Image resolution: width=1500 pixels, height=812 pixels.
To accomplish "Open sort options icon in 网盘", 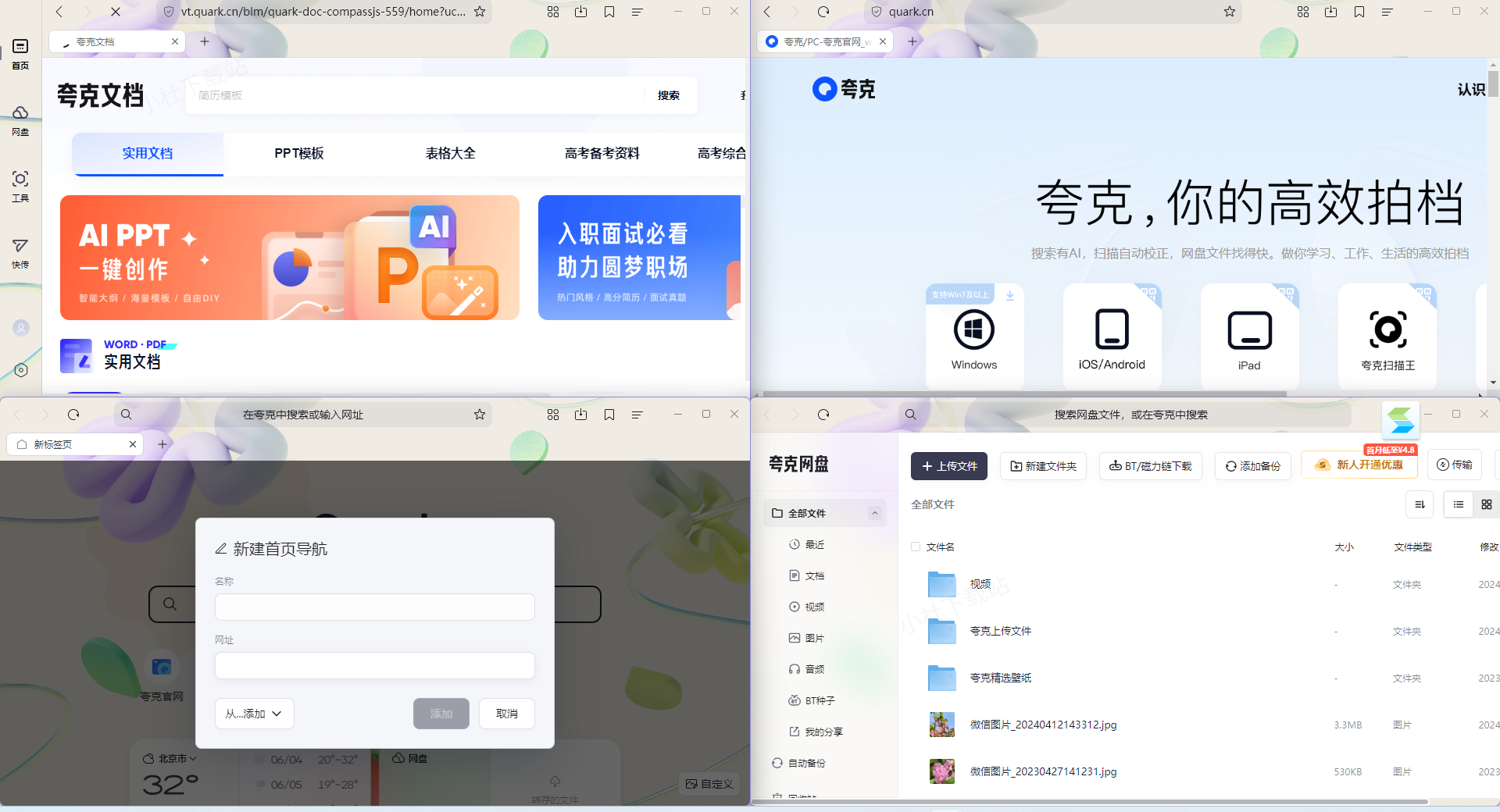I will pos(1420,504).
